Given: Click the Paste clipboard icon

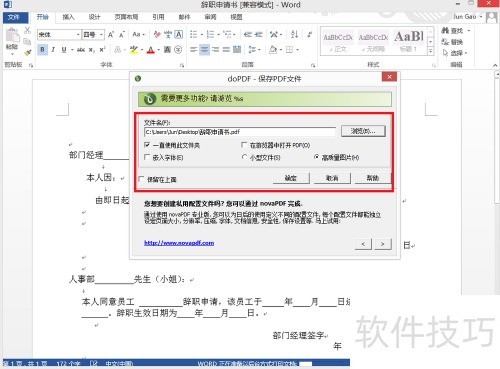Looking at the screenshot, I should tap(12, 36).
